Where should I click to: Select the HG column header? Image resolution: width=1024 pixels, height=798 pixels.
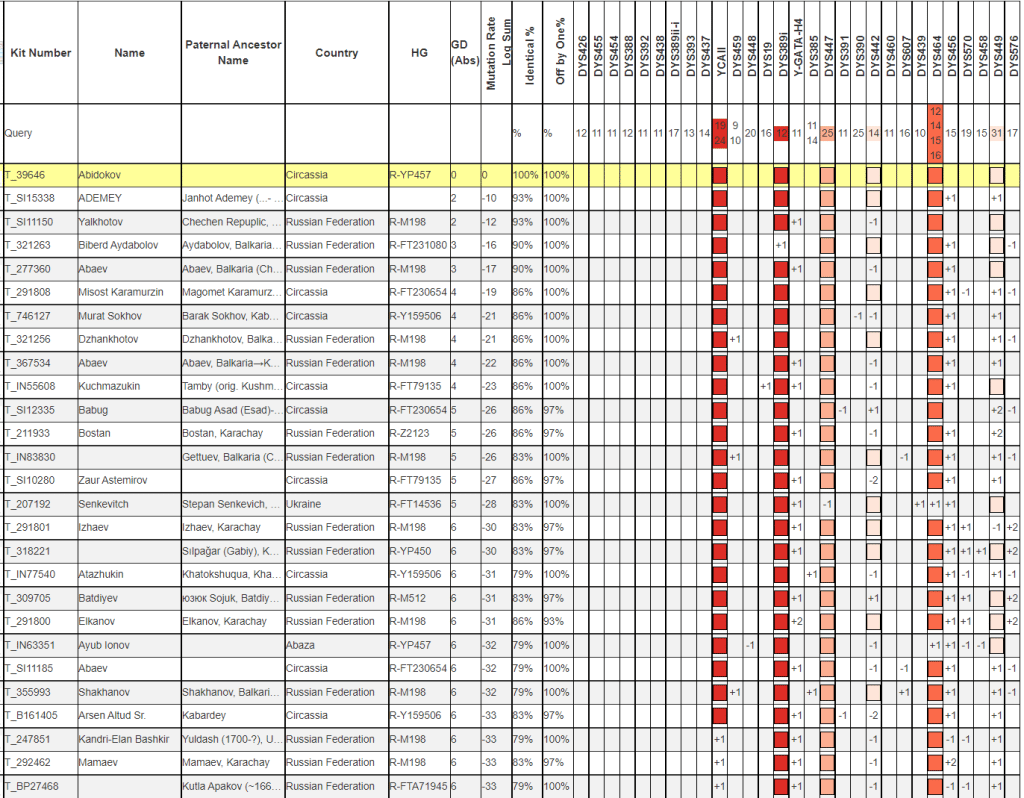[x=418, y=53]
